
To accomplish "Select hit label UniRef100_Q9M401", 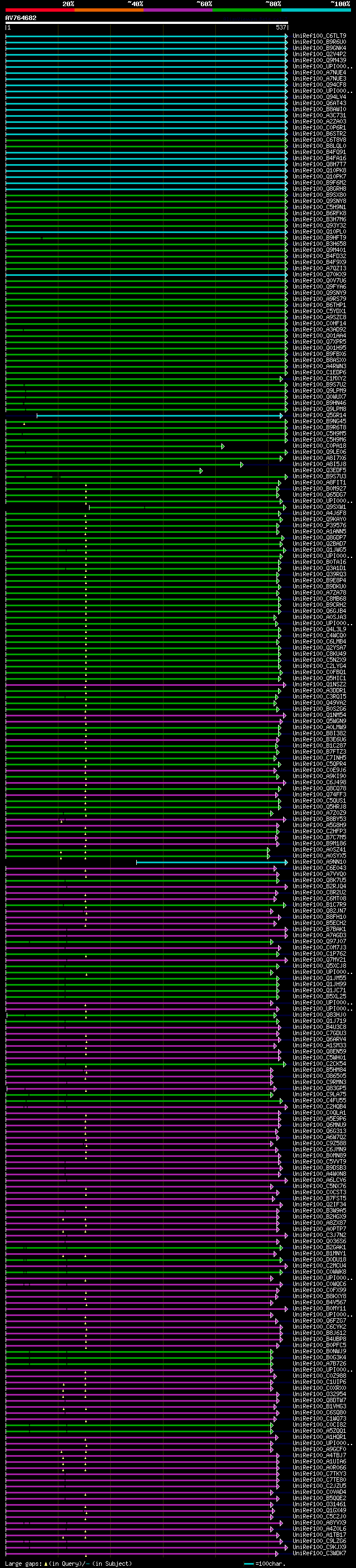I will 319,250.
